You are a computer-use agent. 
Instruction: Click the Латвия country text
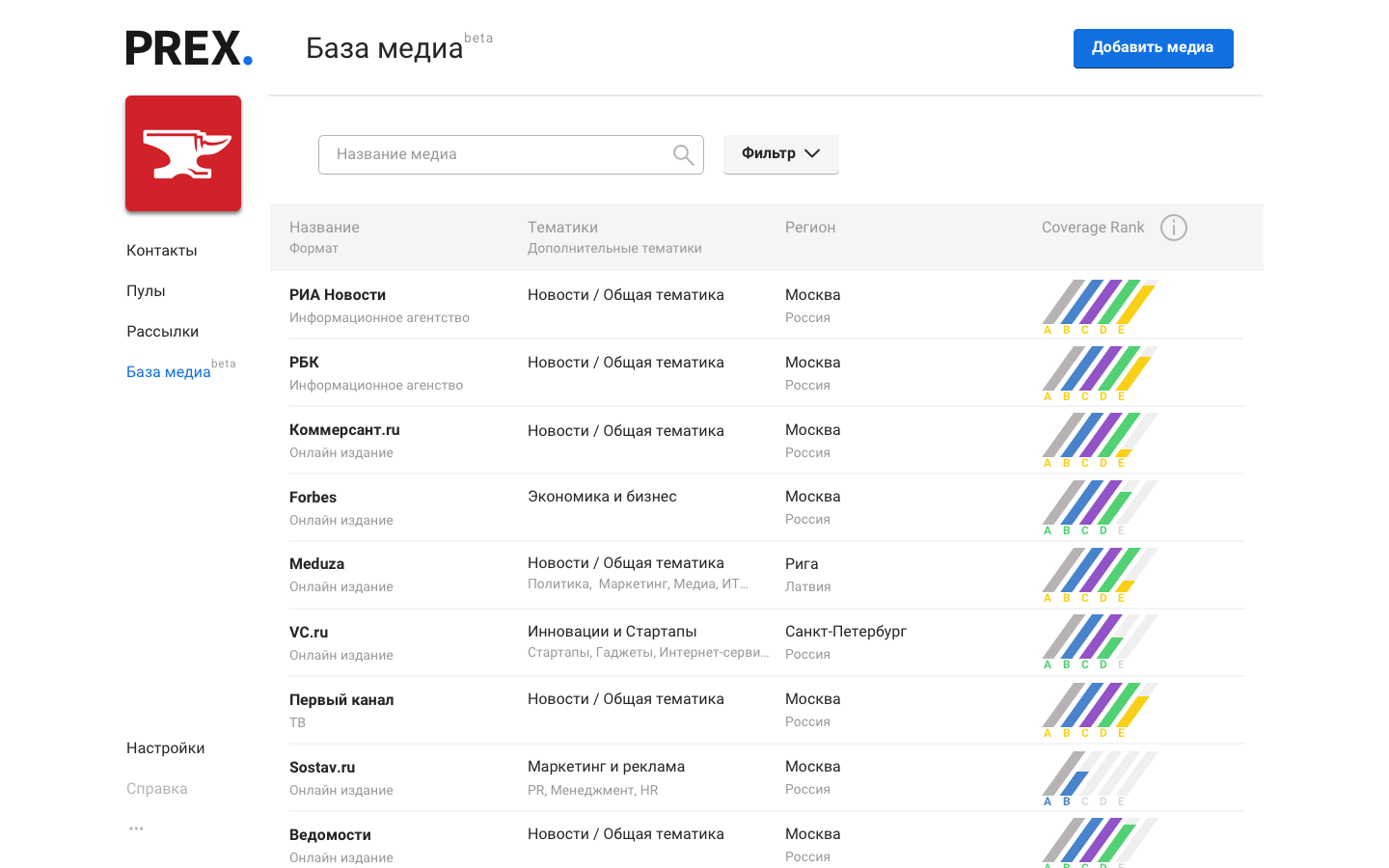point(808,586)
